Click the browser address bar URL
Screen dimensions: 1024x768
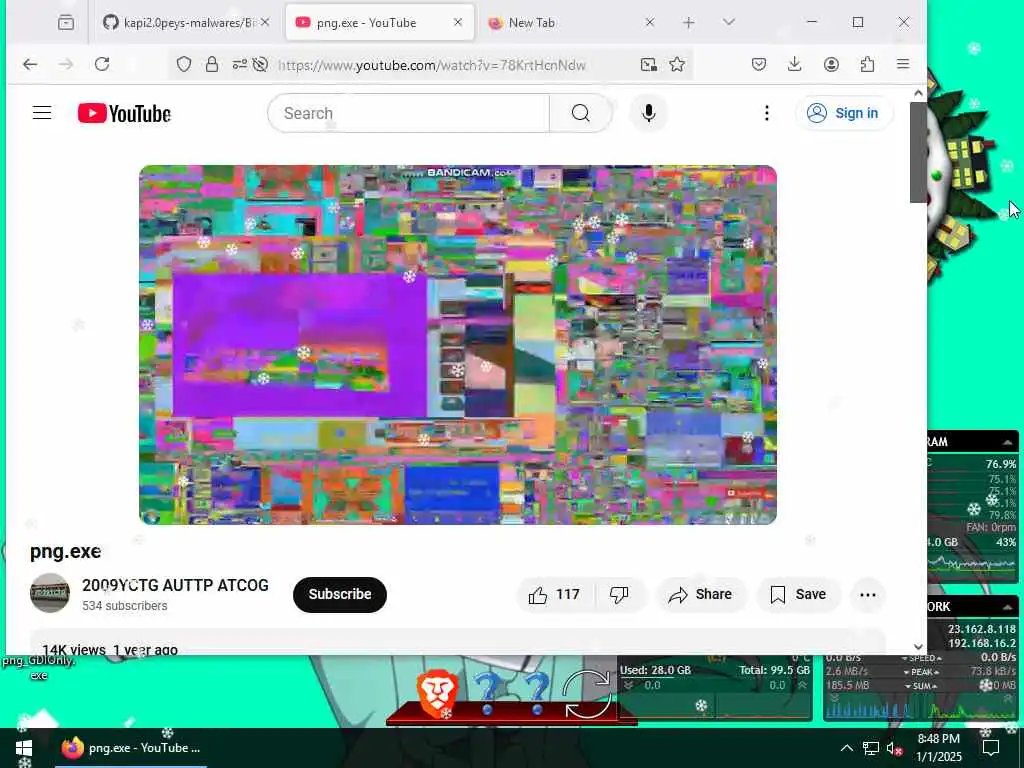[x=431, y=65]
